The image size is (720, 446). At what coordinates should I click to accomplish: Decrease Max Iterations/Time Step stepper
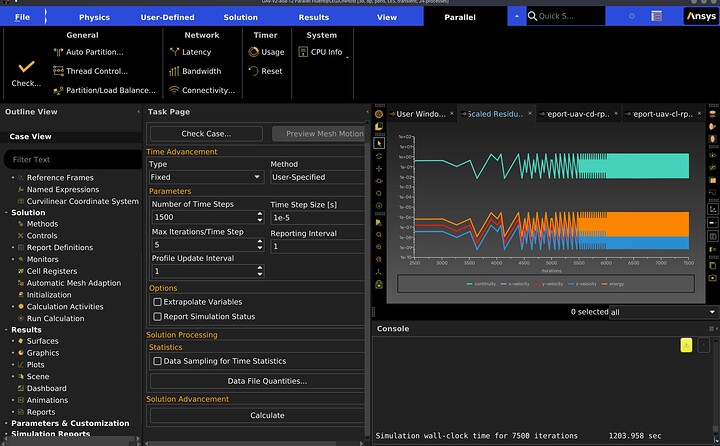click(x=260, y=248)
